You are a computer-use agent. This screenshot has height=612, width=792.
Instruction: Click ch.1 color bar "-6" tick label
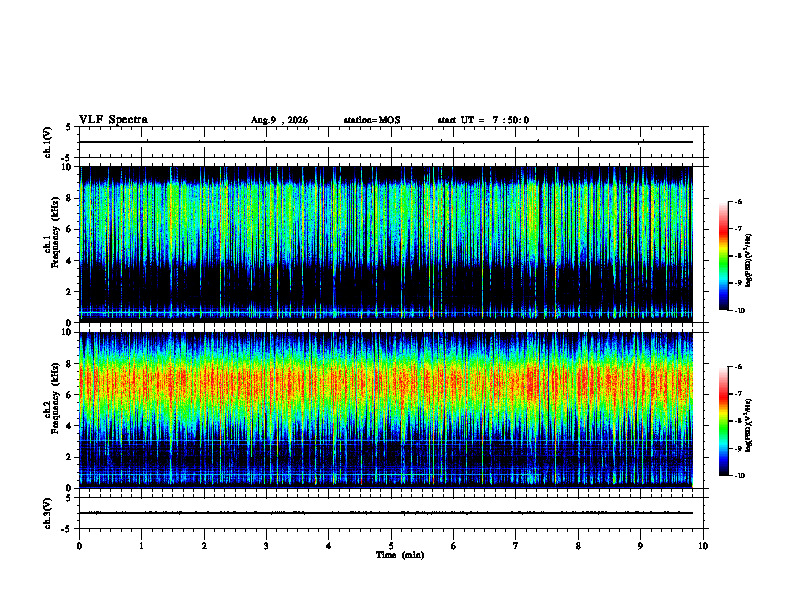(x=738, y=201)
